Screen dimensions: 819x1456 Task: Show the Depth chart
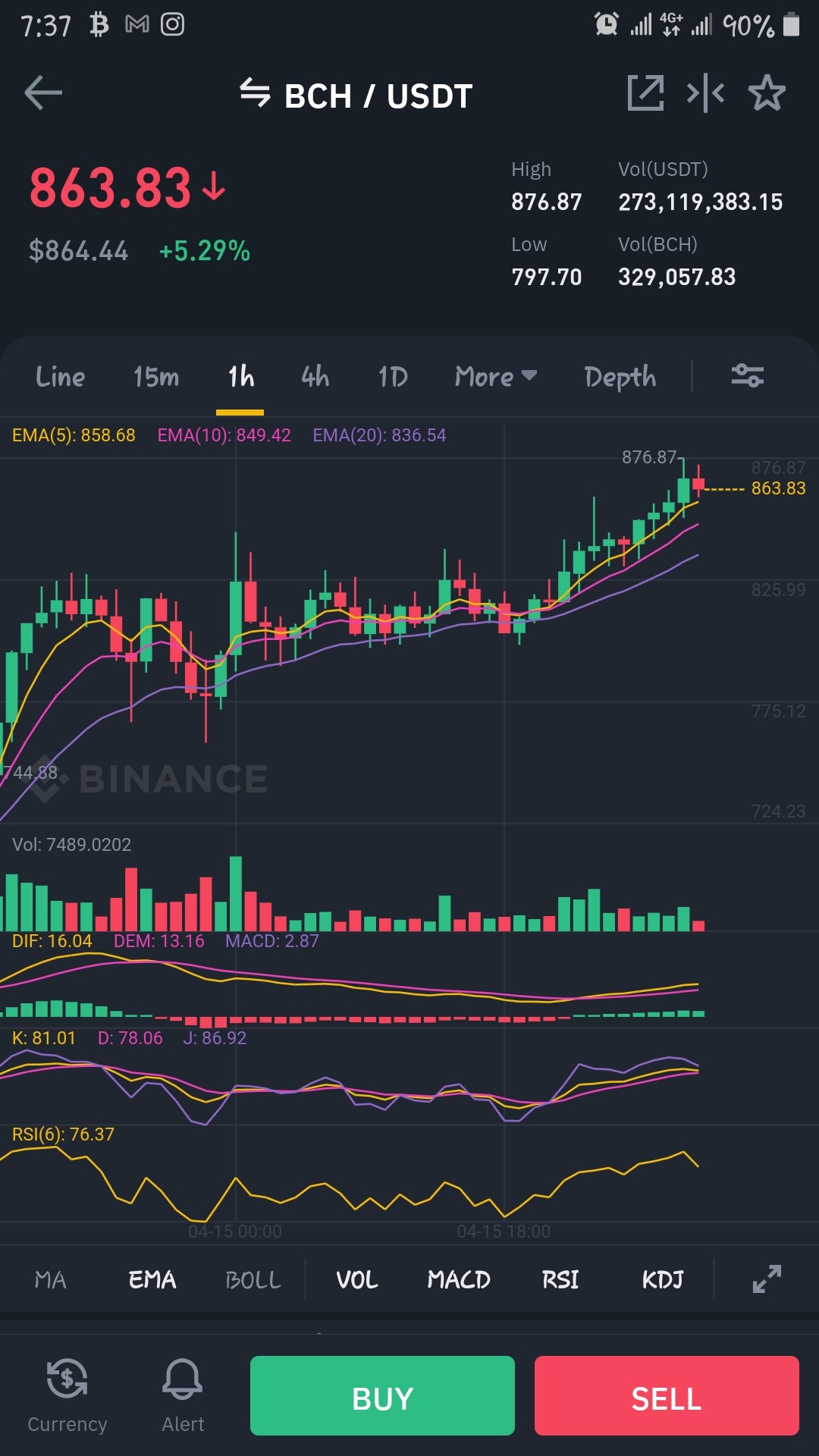tap(620, 377)
